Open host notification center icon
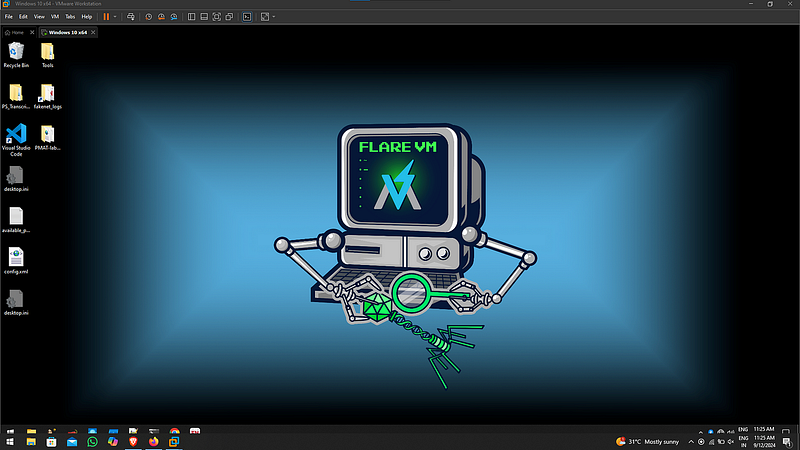This screenshot has height=450, width=800. [787, 442]
